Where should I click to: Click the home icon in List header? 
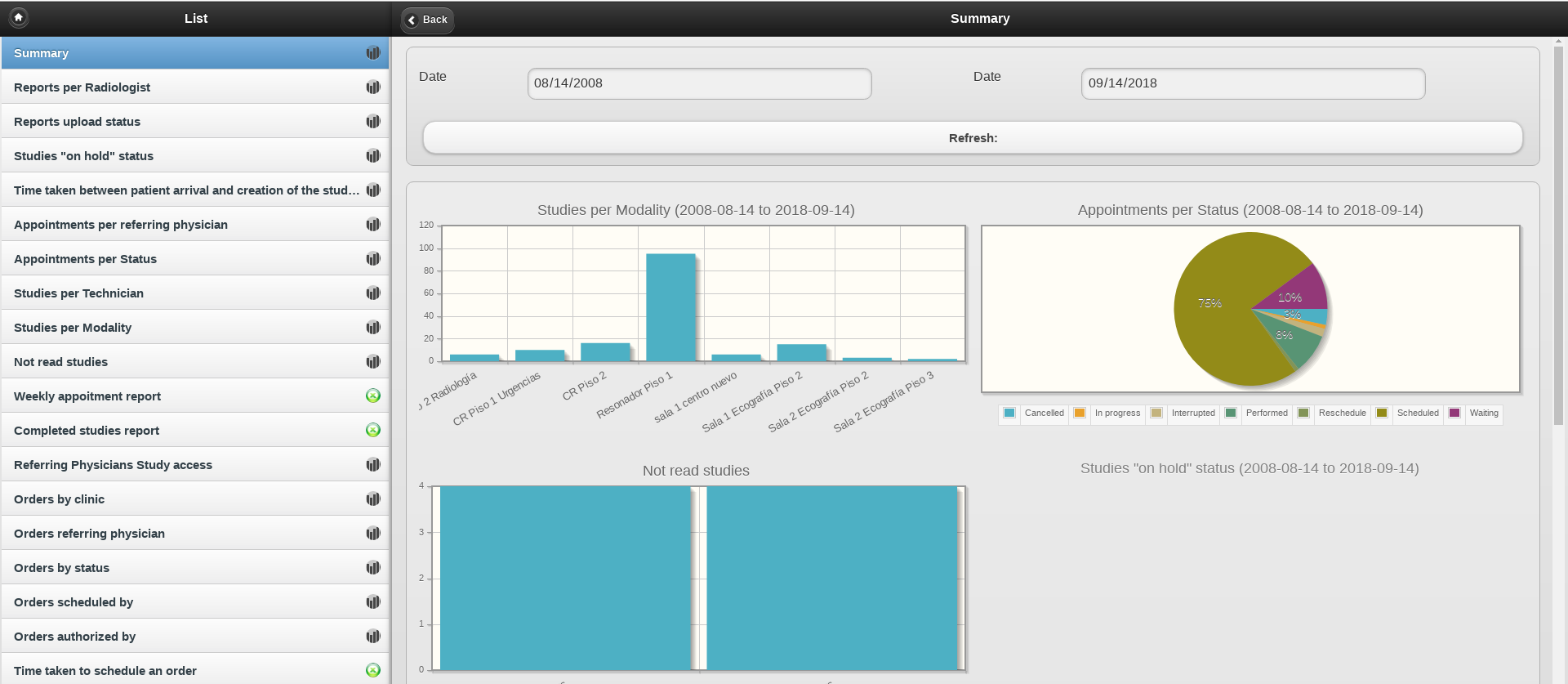point(18,17)
